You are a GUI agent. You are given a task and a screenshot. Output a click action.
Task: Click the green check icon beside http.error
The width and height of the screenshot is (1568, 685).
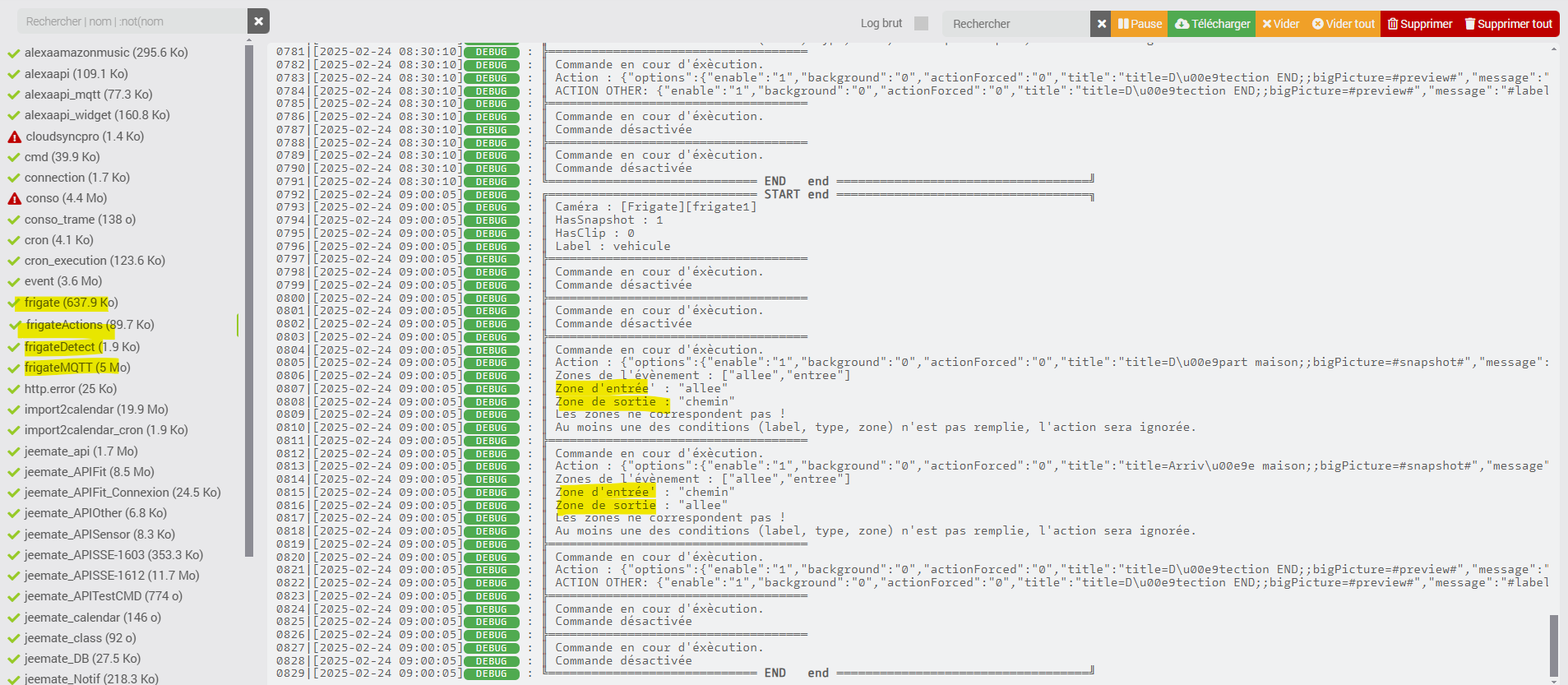click(13, 390)
